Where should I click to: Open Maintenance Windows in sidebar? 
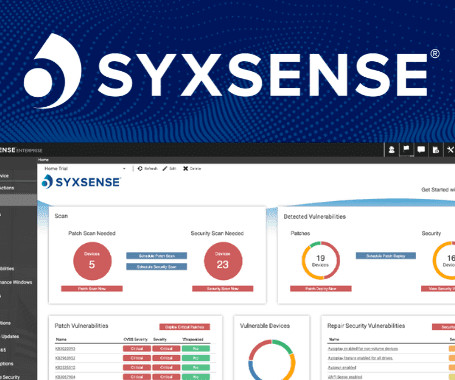coord(16,282)
